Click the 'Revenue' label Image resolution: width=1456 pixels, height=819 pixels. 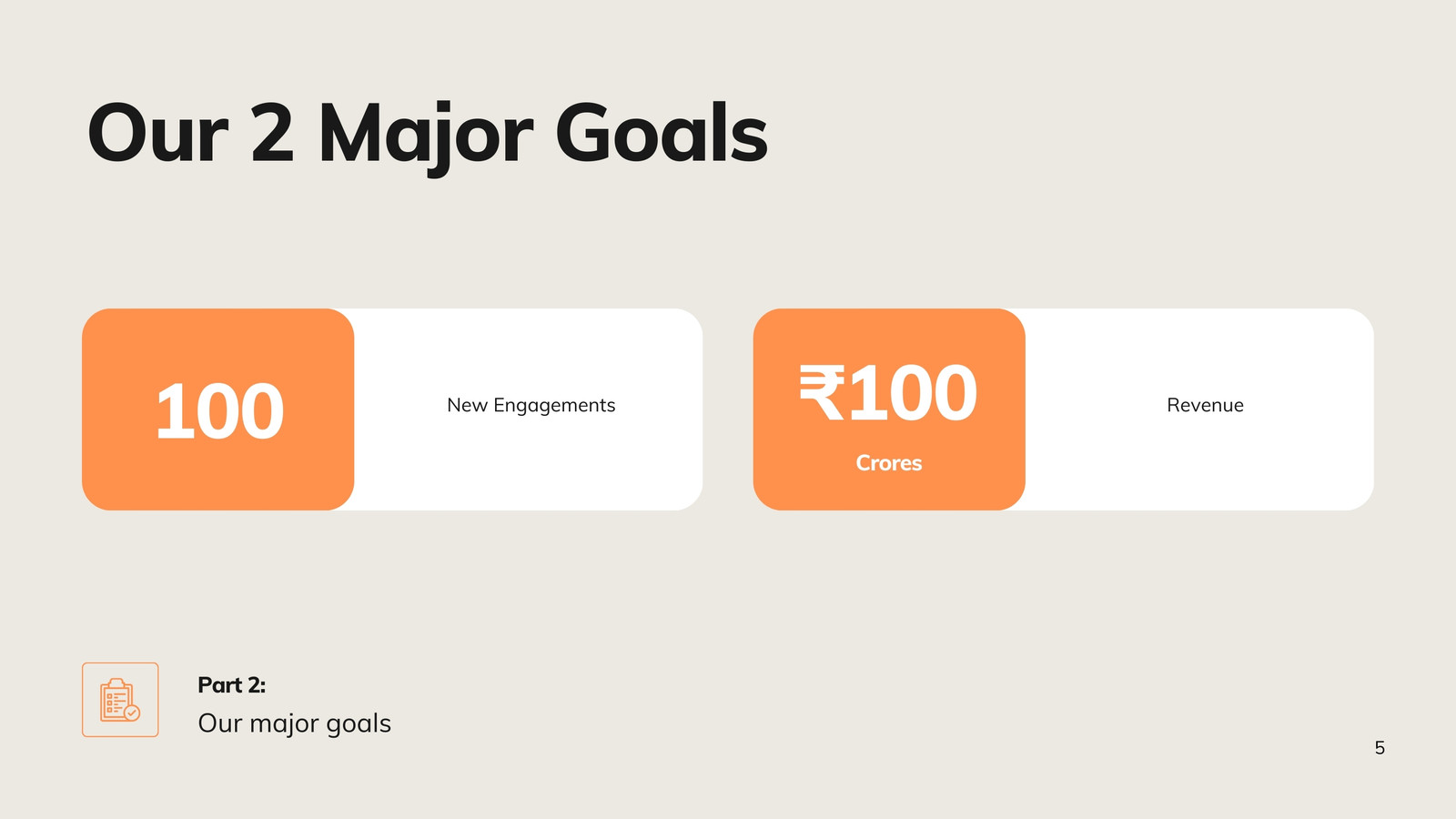click(1205, 405)
